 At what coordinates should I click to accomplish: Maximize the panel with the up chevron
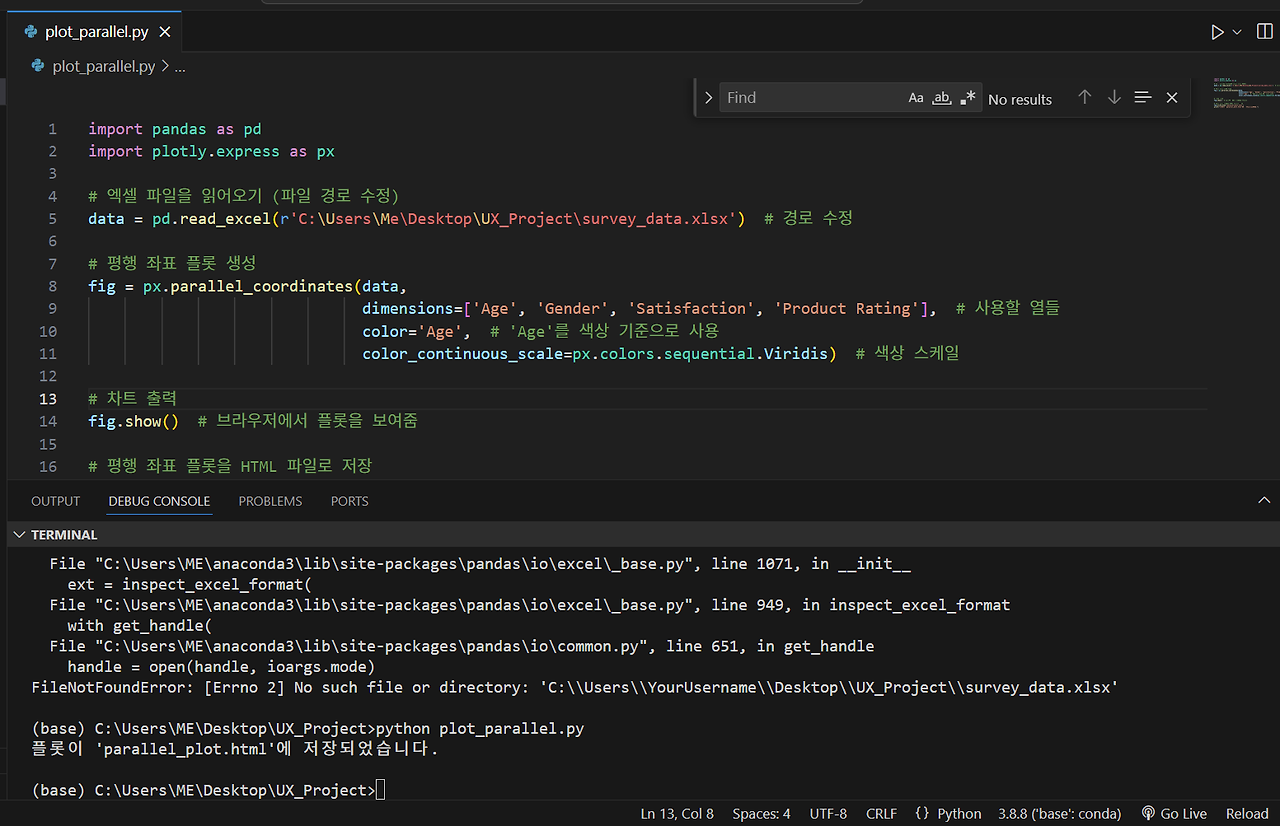click(1264, 500)
